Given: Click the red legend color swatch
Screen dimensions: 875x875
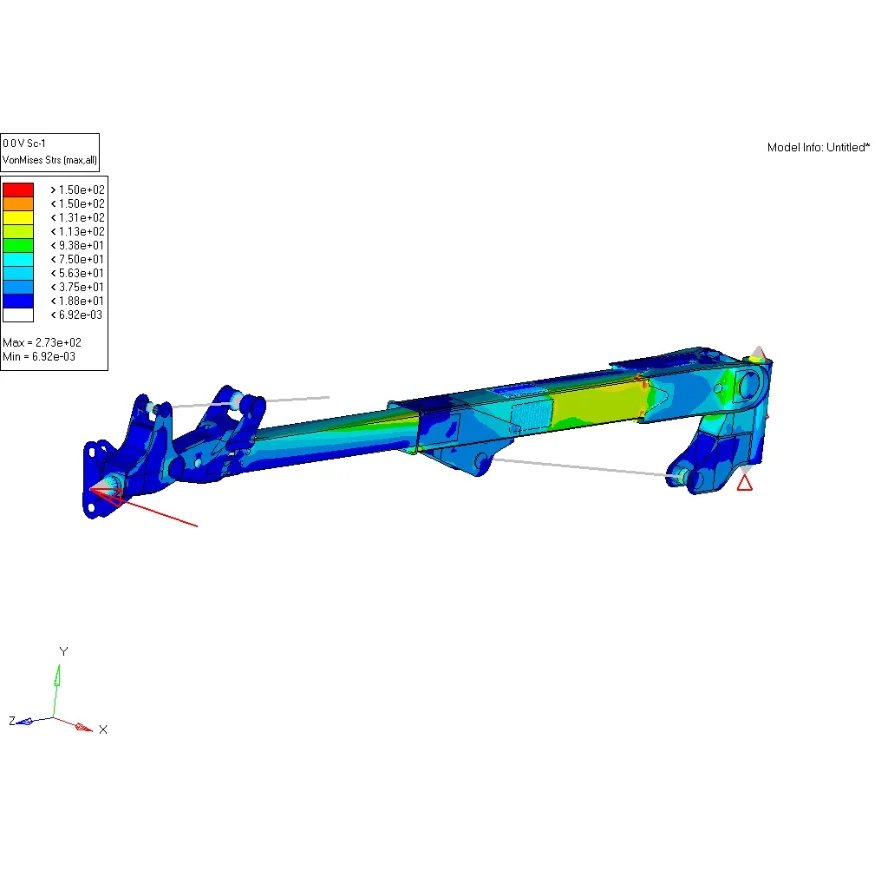Looking at the screenshot, I should tap(18, 189).
